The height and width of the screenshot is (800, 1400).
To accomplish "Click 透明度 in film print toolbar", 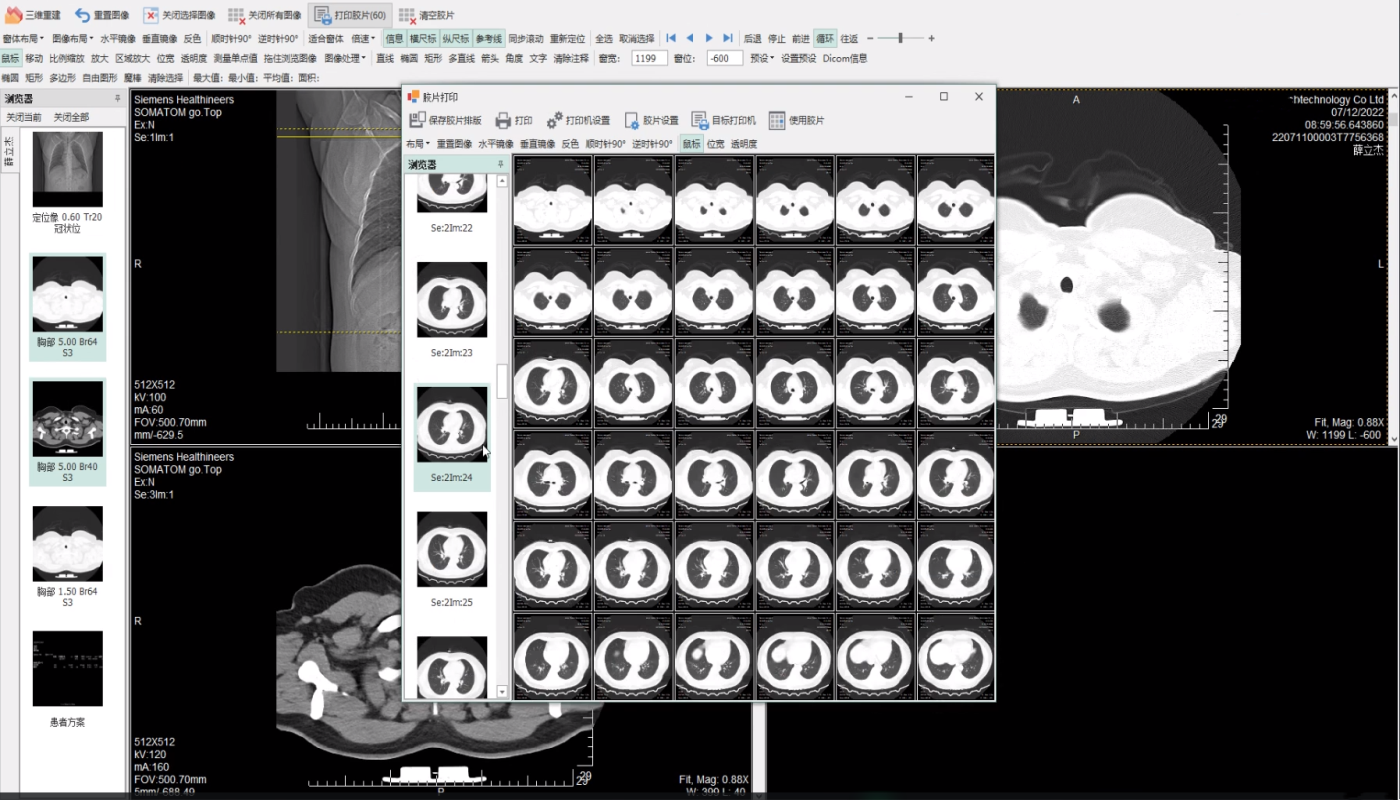I will tap(744, 144).
